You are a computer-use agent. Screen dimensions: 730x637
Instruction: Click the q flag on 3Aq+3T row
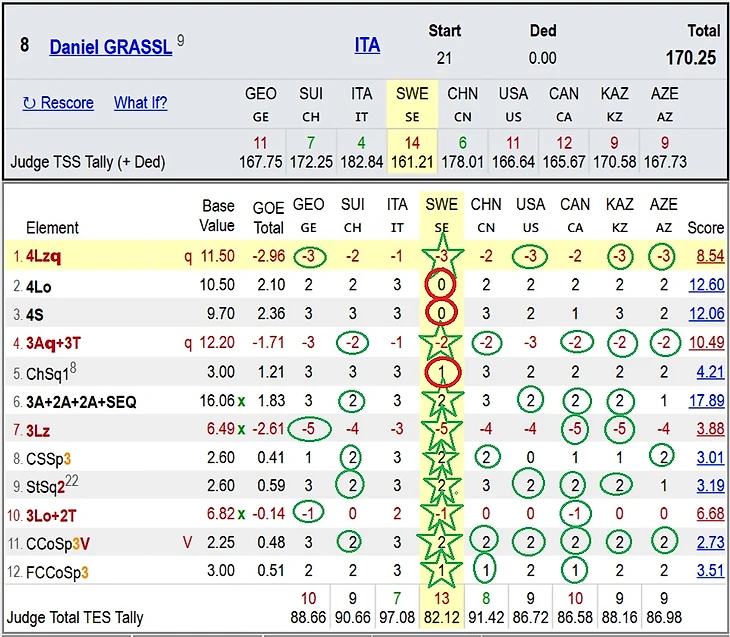point(188,344)
